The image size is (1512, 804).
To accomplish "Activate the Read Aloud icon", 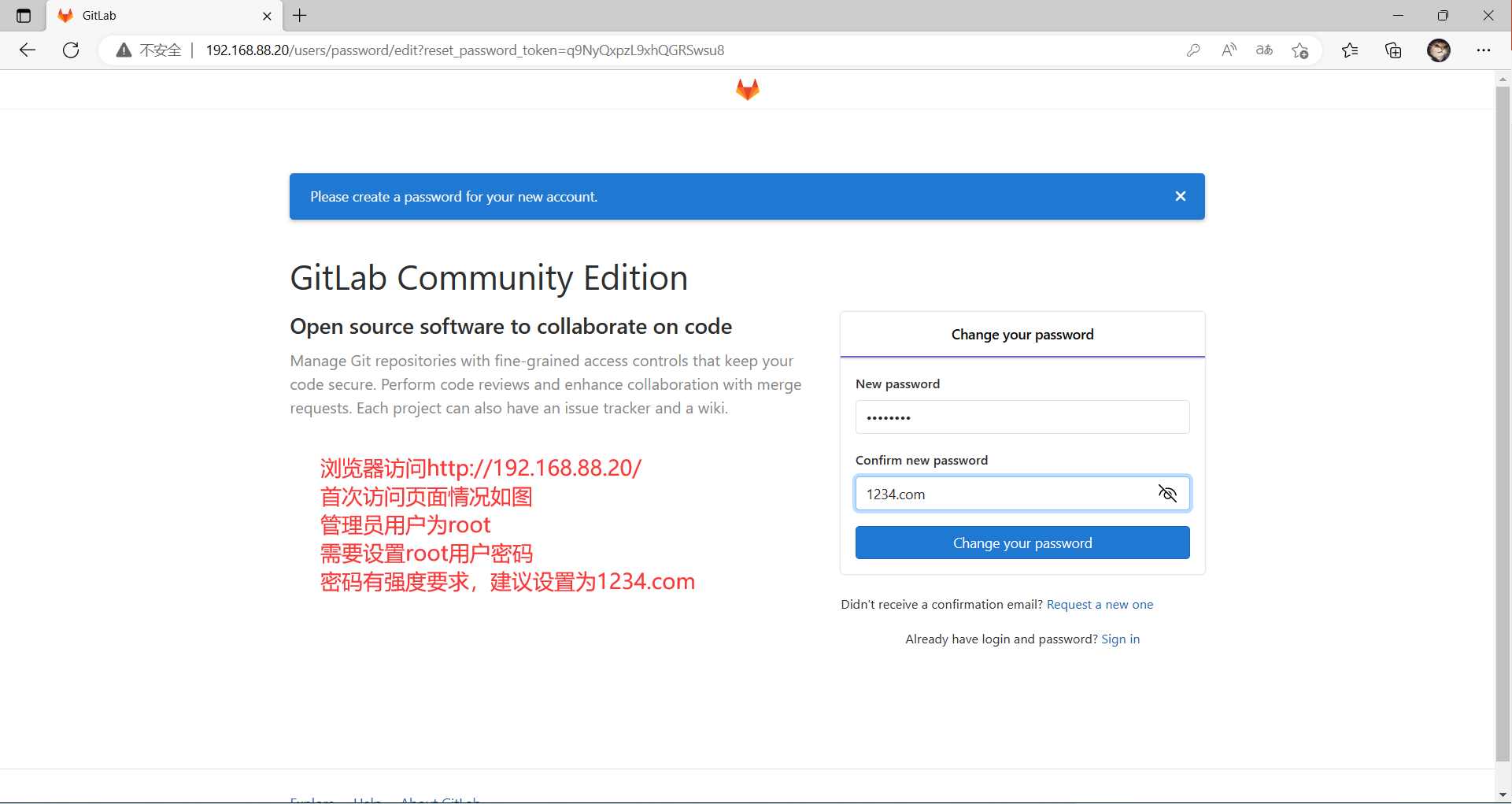I will pos(1229,50).
